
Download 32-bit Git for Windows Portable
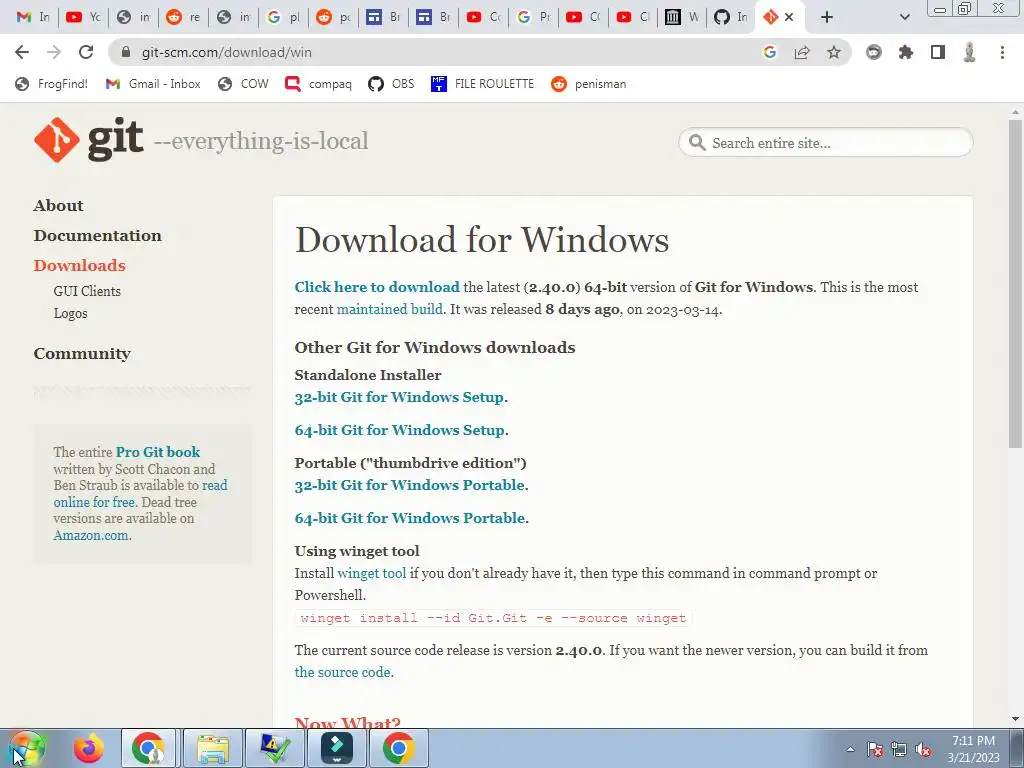(x=409, y=485)
